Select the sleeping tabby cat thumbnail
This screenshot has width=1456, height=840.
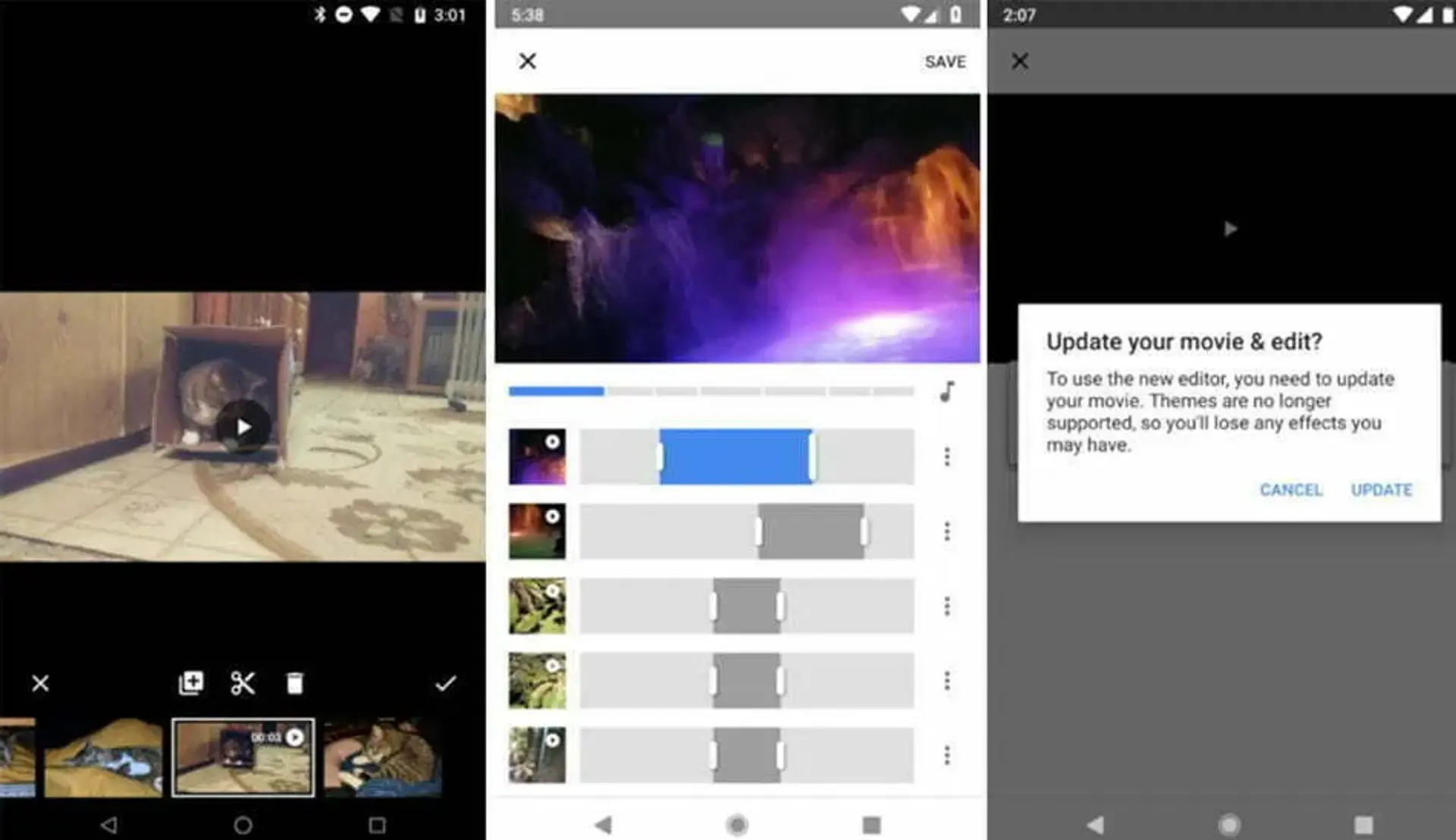pyautogui.click(x=383, y=757)
